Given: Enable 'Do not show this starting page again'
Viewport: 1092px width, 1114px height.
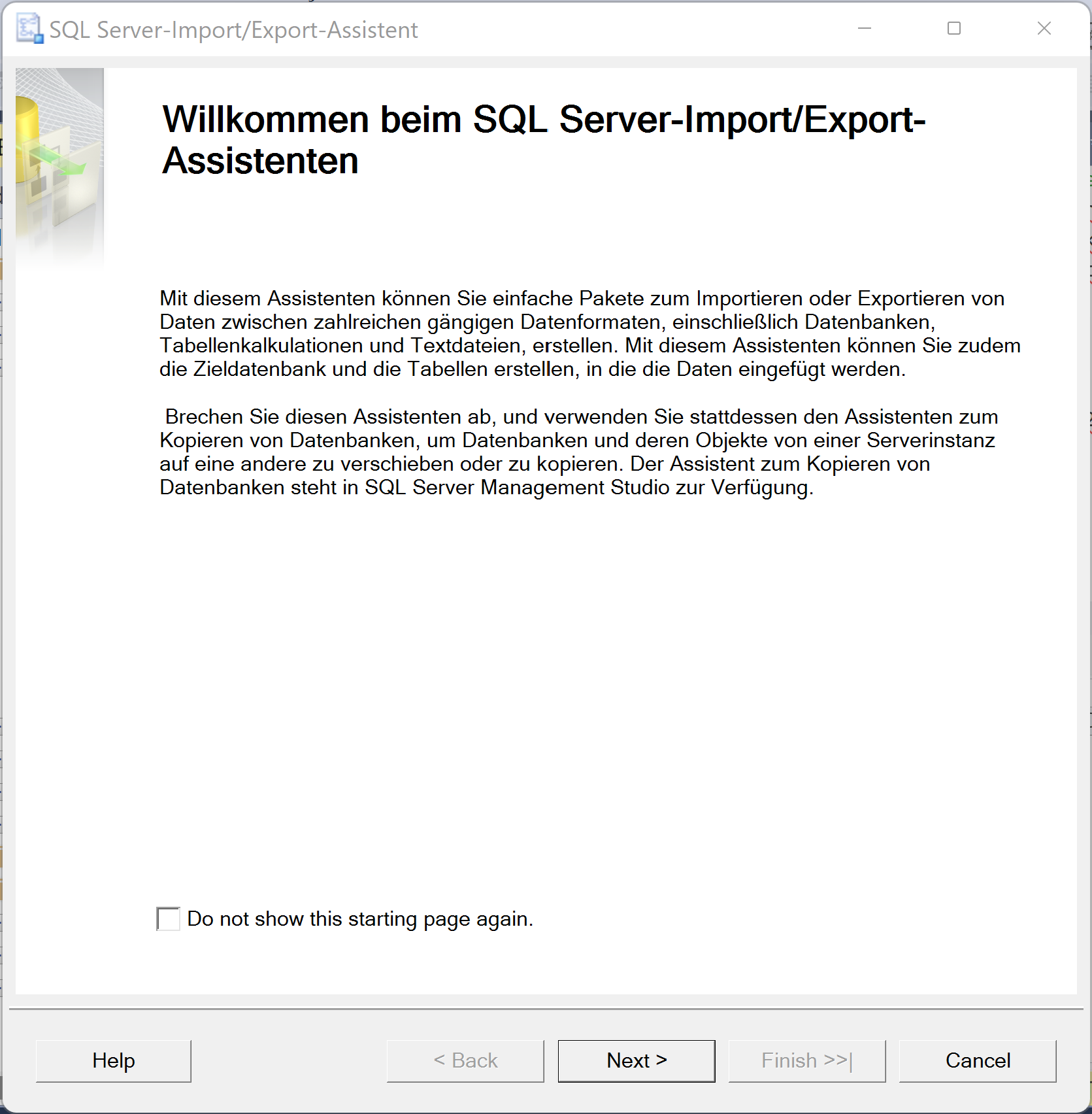Looking at the screenshot, I should (x=169, y=919).
